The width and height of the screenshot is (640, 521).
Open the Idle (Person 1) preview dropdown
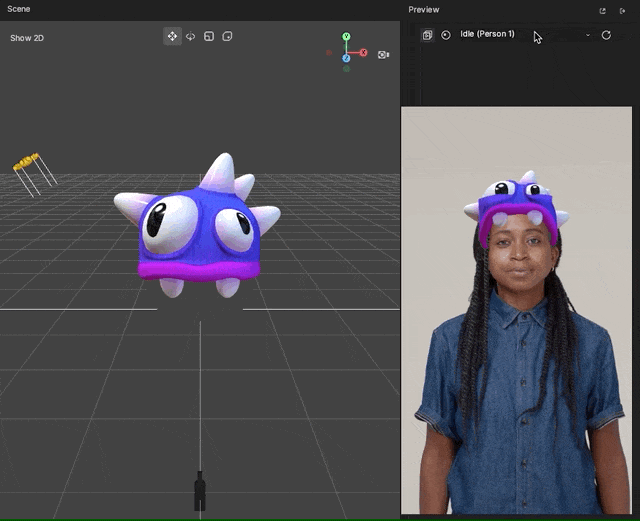click(526, 34)
